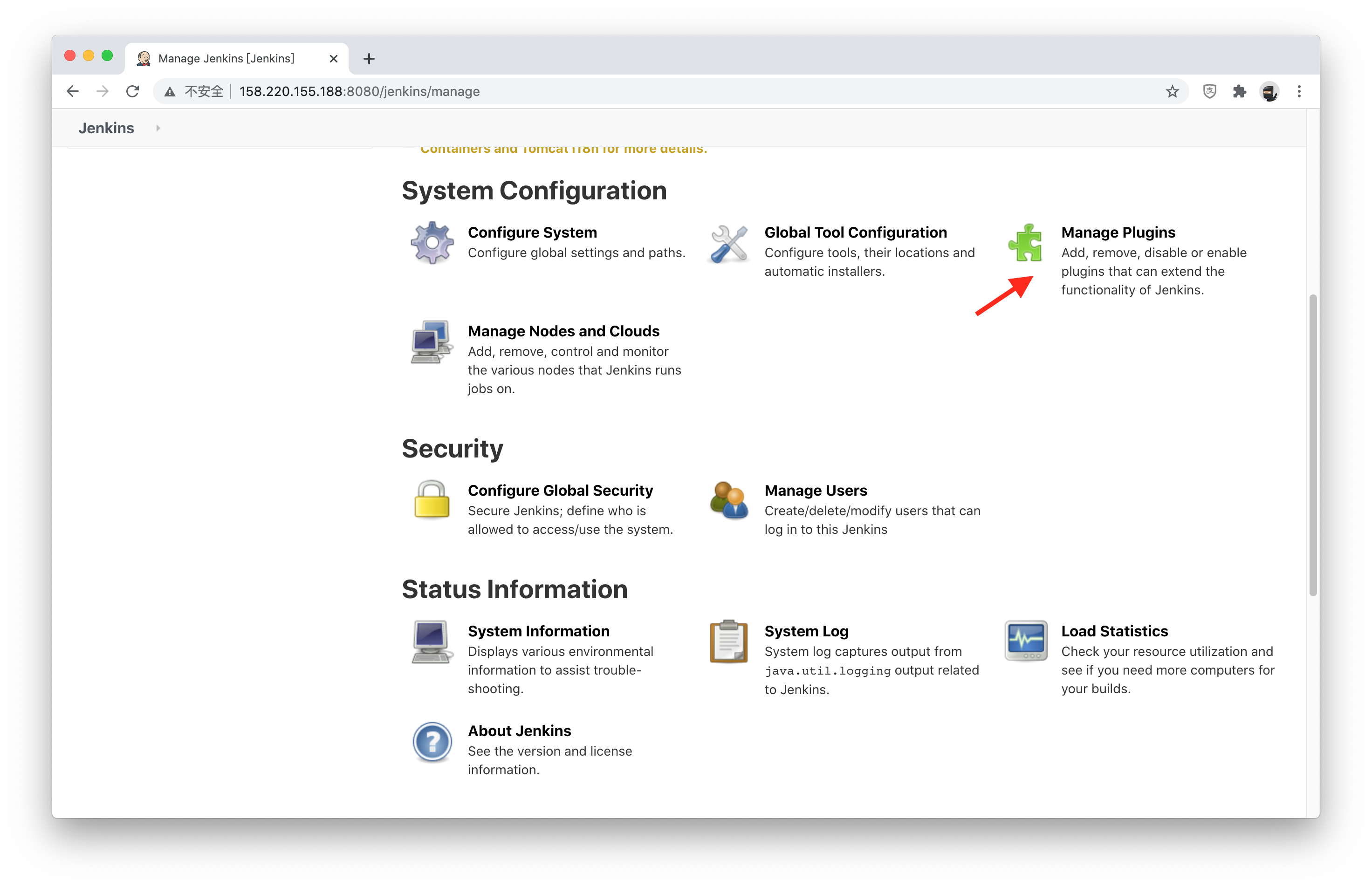Click the Jenkins breadcrumb link
1372x887 pixels.
point(106,128)
